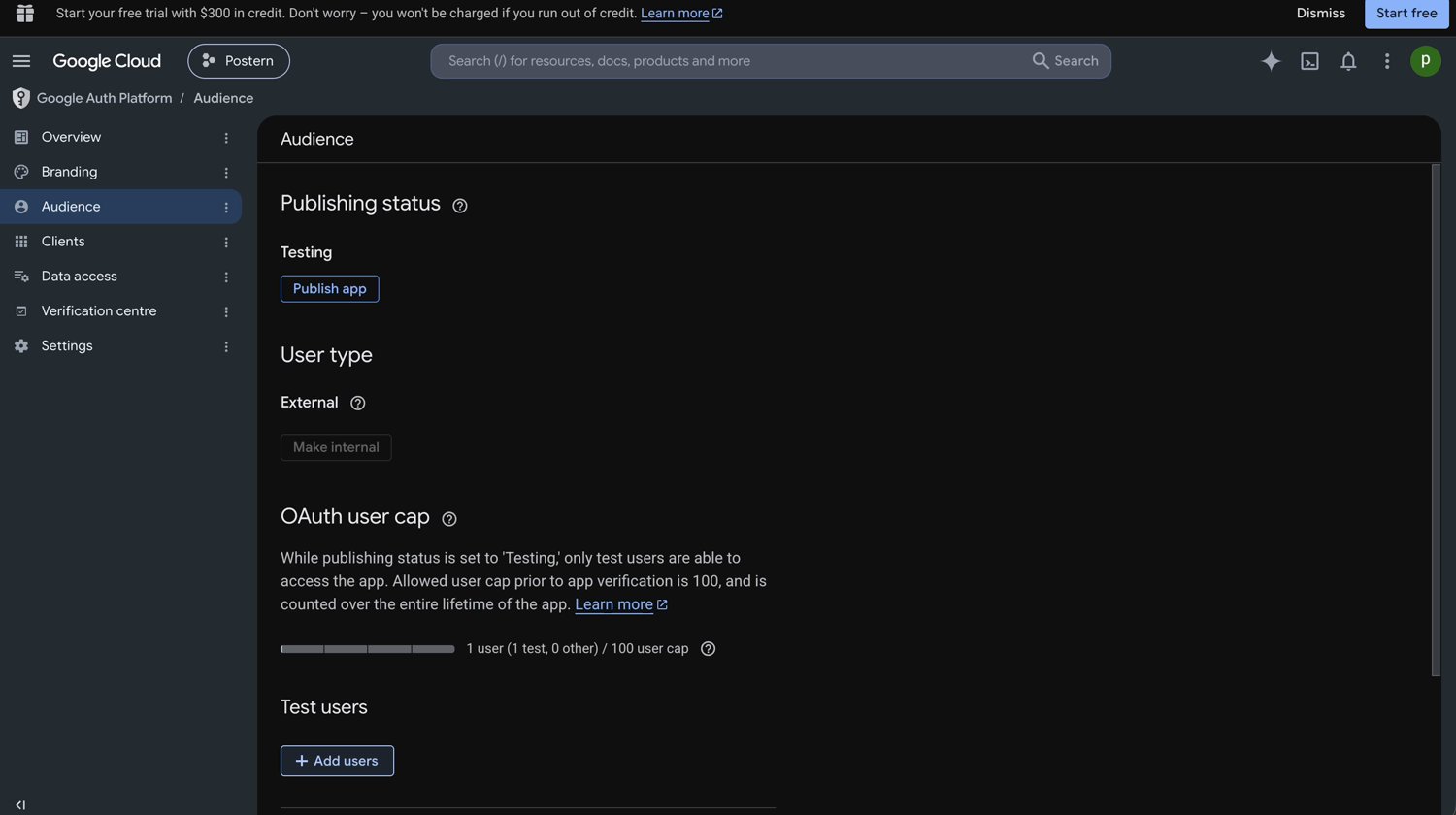Click the Google Auth Platform shield icon
Viewport: 1456px width, 815px height.
coord(20,98)
